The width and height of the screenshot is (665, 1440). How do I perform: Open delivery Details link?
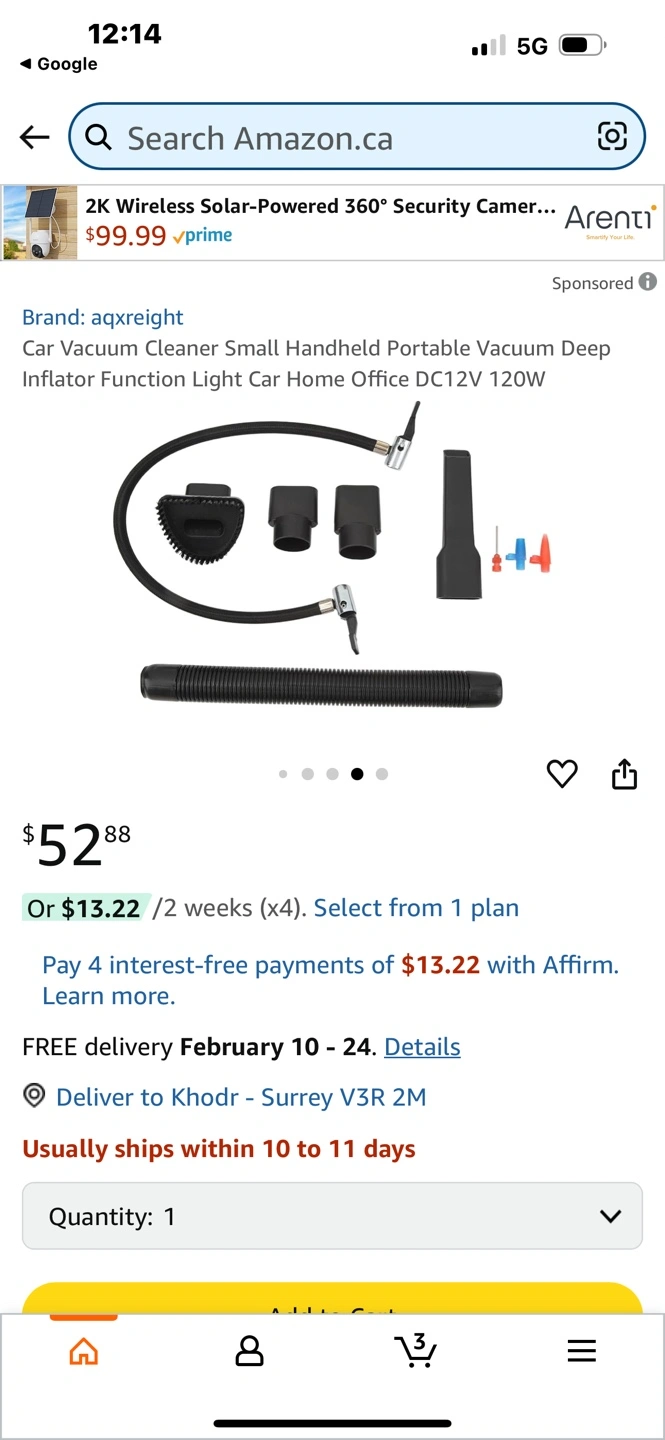pyautogui.click(x=422, y=1047)
